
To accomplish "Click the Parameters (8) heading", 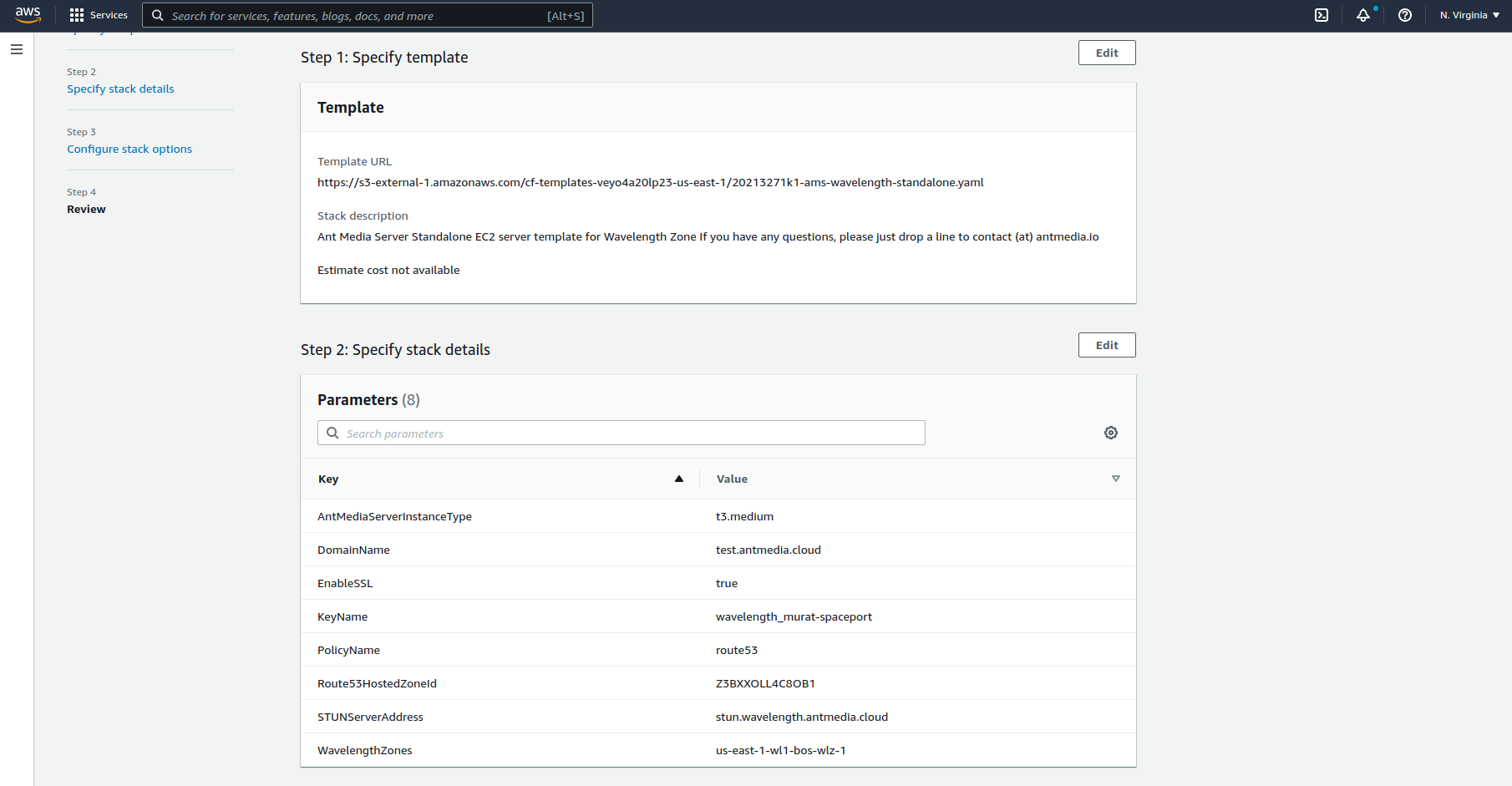I will click(x=368, y=399).
